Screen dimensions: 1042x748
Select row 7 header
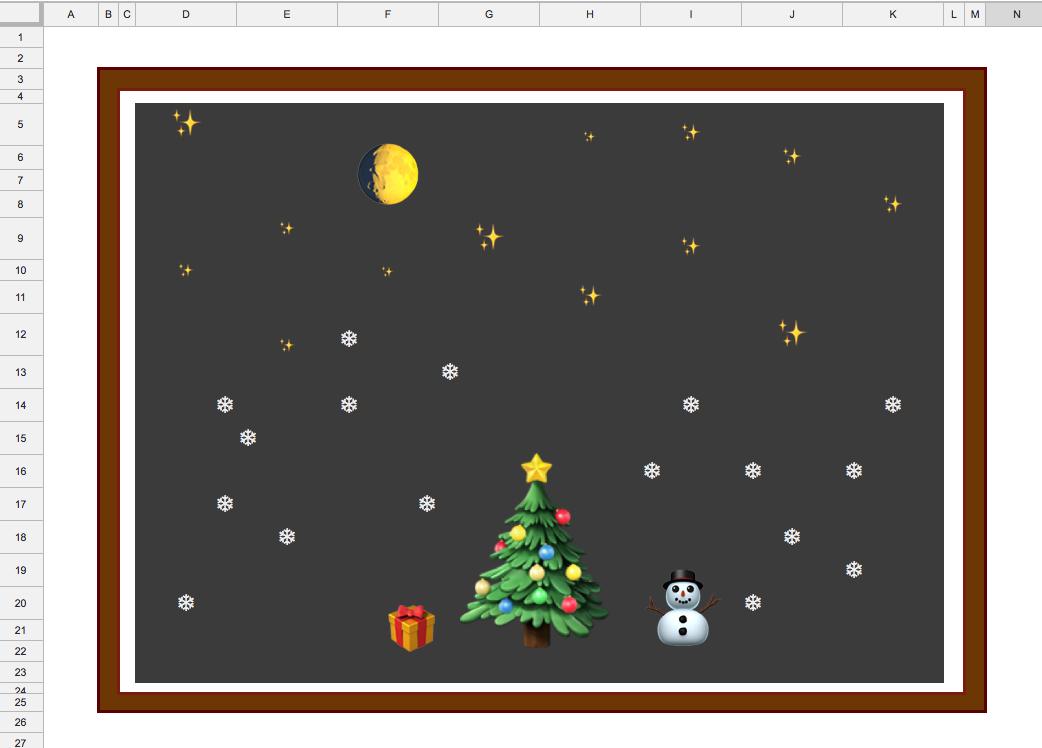(21, 180)
